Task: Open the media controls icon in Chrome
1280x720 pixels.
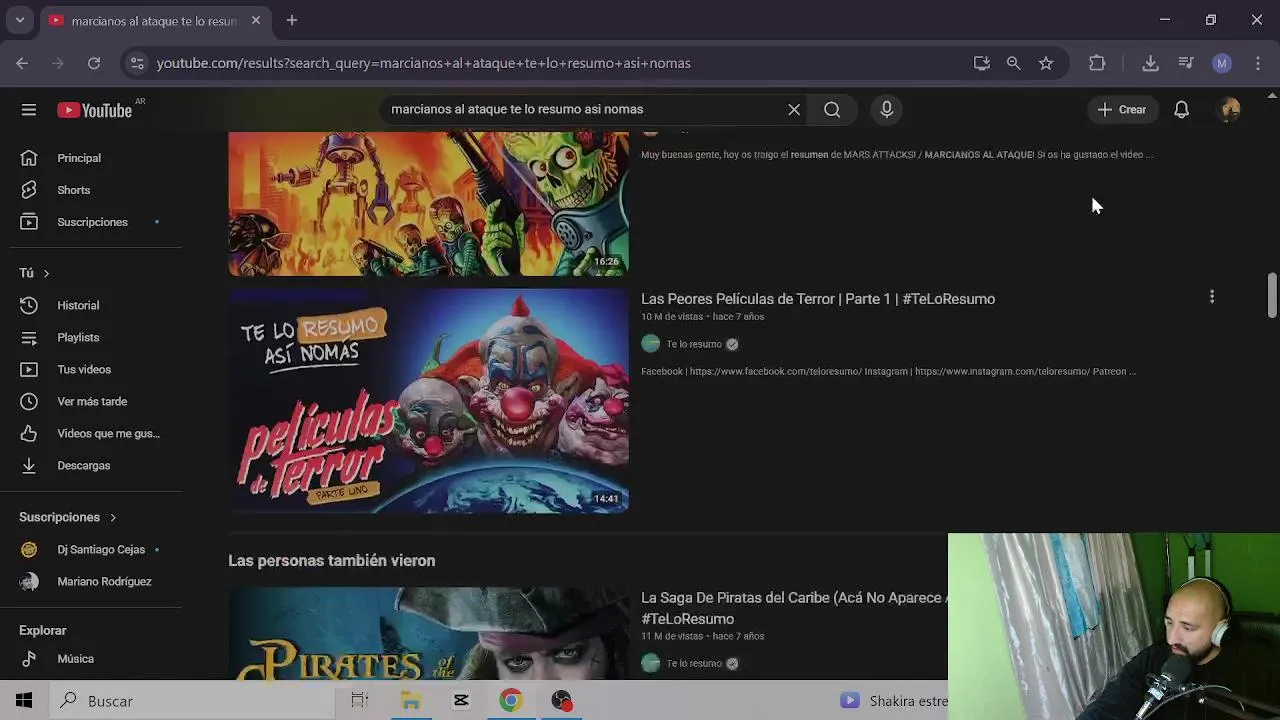Action: [1186, 63]
